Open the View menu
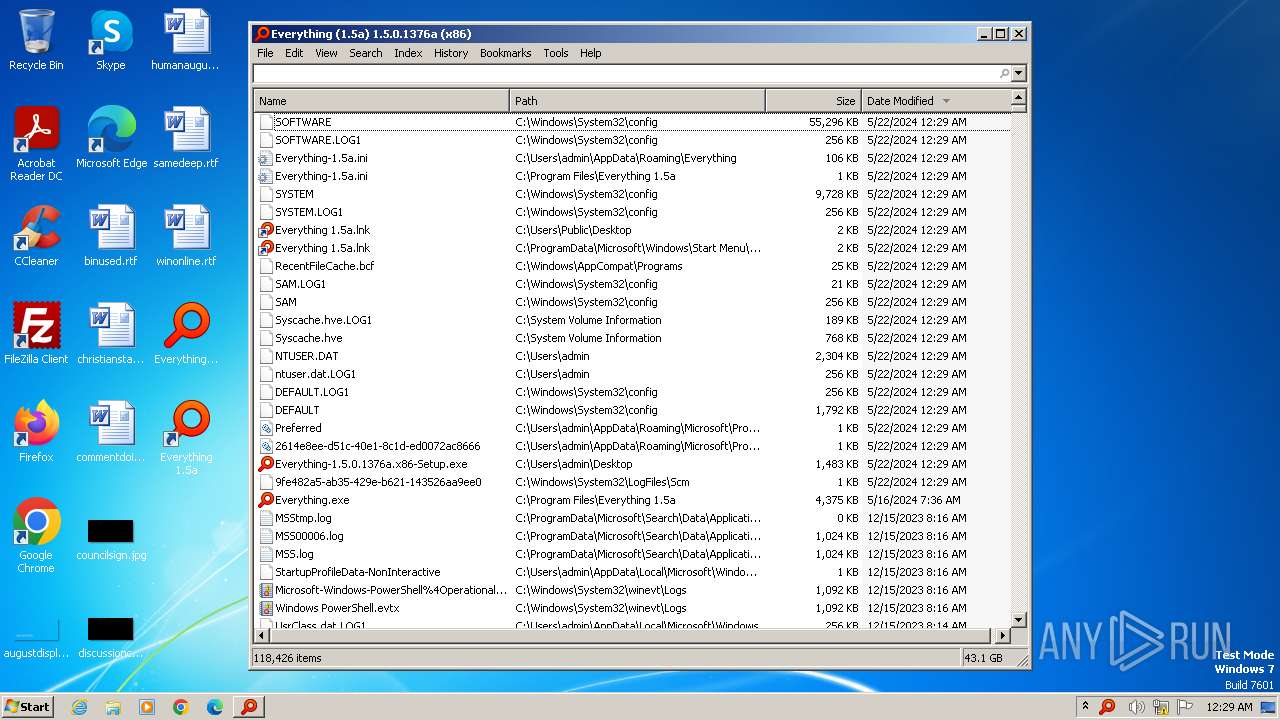 click(x=326, y=53)
